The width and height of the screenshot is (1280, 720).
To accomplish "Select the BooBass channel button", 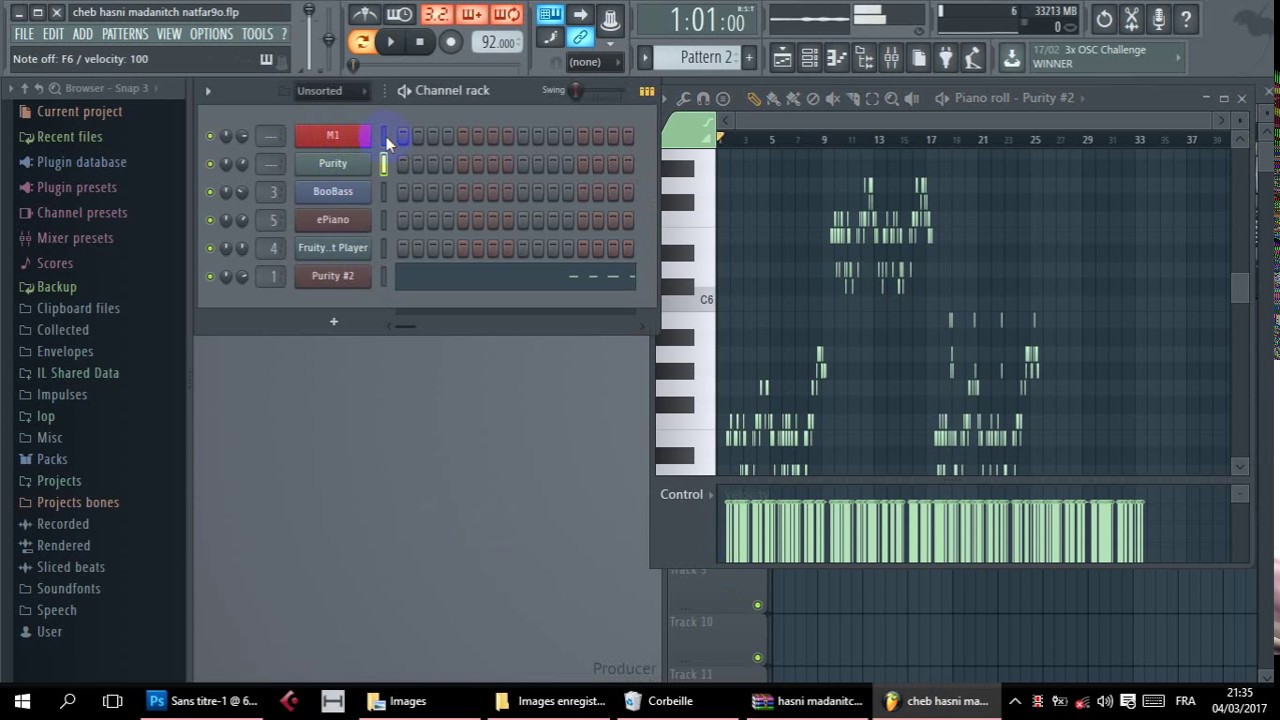I will pos(333,192).
